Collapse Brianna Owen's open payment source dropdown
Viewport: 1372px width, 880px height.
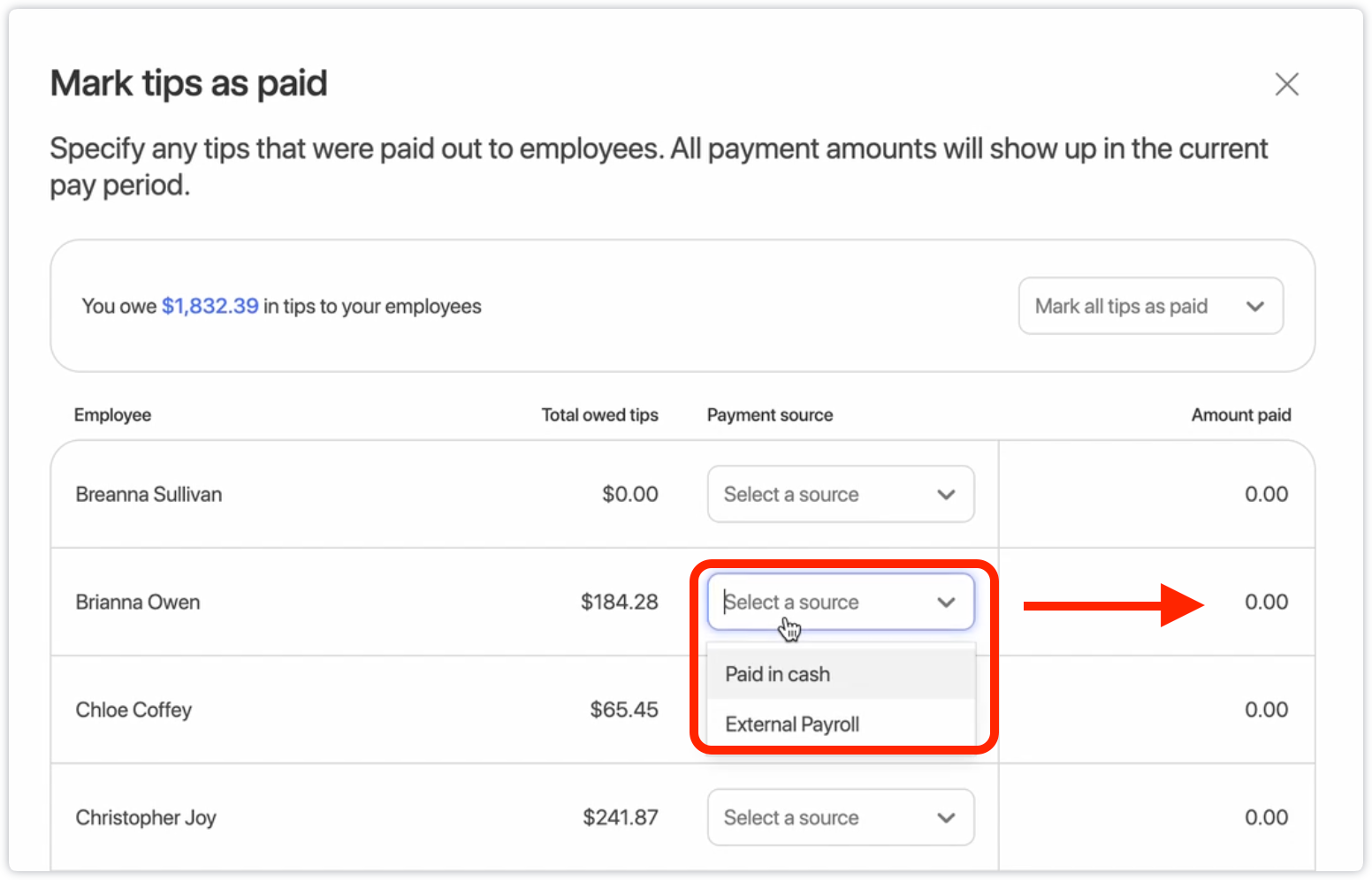840,603
